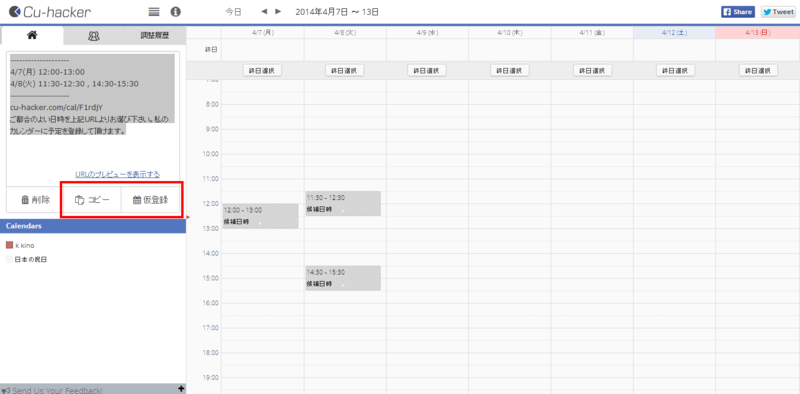The height and width of the screenshot is (394, 800).
Task: Toggle the 日本の祝日 calendar color box
Action: coord(9,260)
